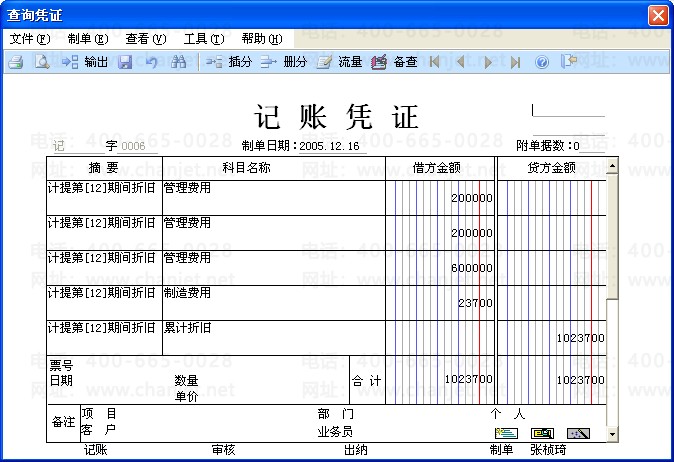674x462 pixels.
Task: Close the 查询凭证 window
Action: (659, 16)
